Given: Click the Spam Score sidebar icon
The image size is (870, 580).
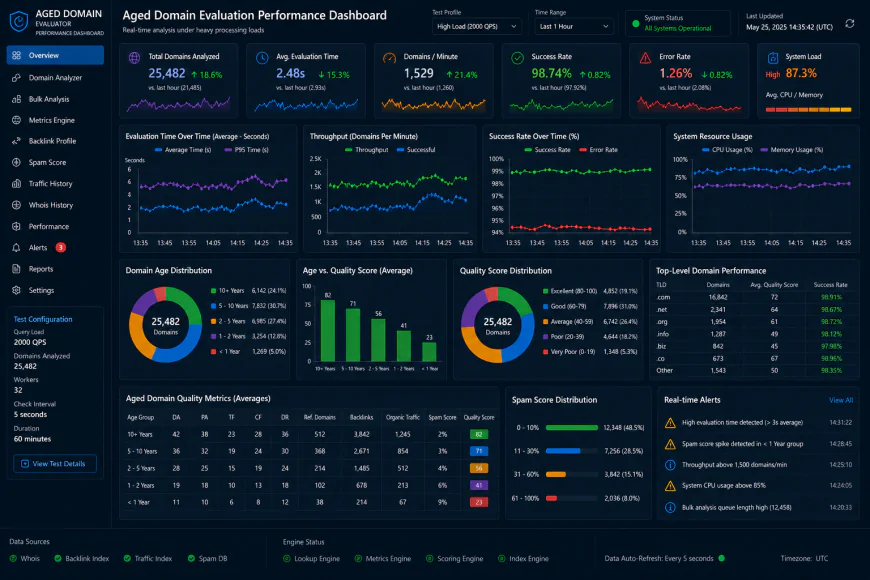Looking at the screenshot, I should (x=17, y=163).
